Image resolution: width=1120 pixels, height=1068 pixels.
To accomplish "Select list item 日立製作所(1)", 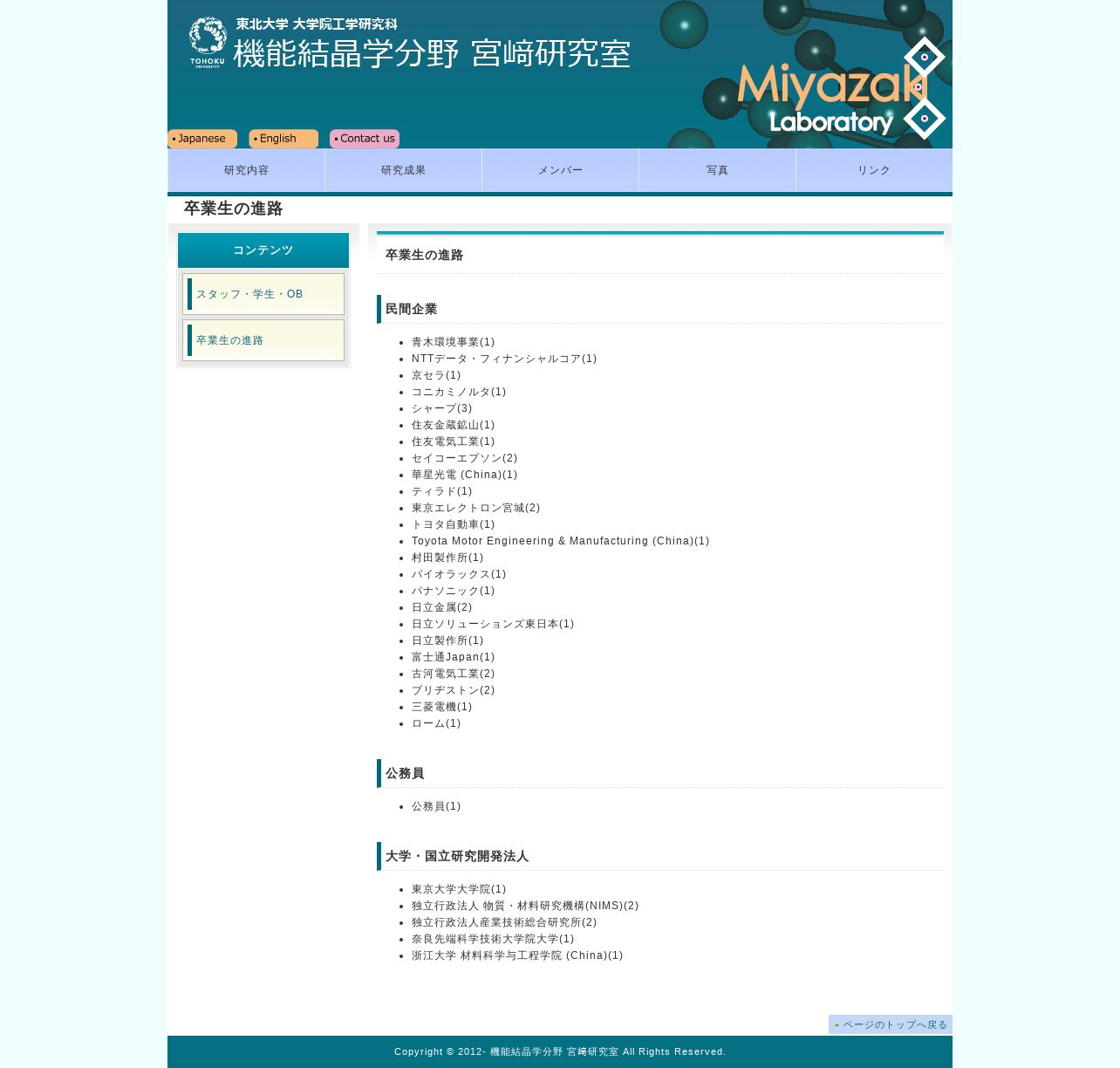I will pyautogui.click(x=447, y=640).
